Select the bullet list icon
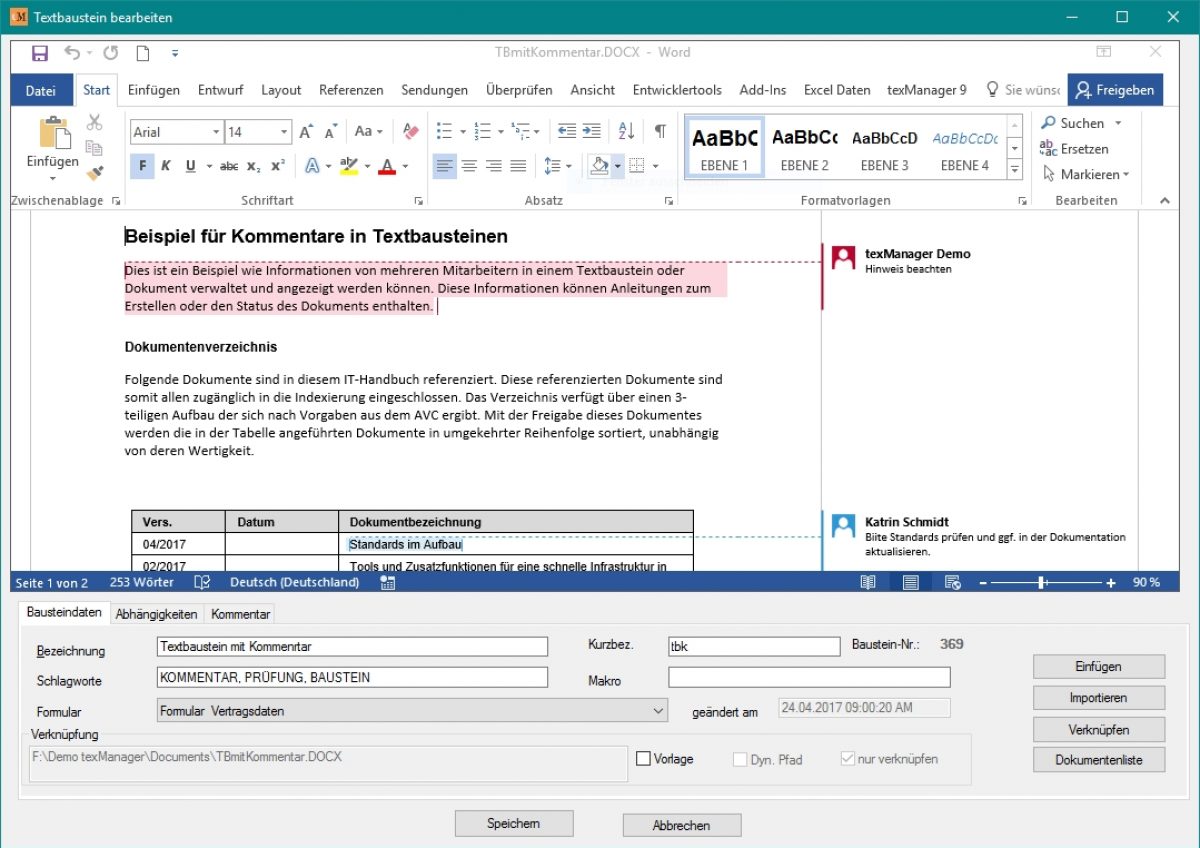Image resolution: width=1200 pixels, height=848 pixels. 443,131
